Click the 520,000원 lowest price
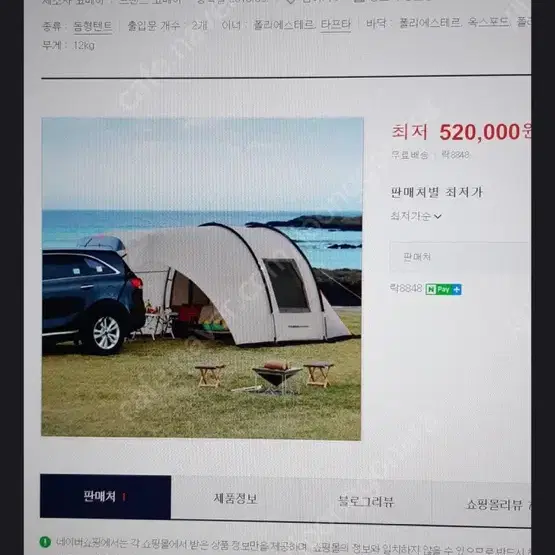The image size is (555, 555). [x=485, y=132]
